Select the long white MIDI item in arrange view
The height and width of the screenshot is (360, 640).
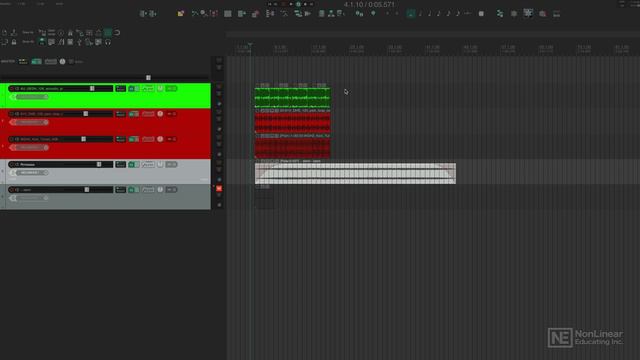coord(356,173)
